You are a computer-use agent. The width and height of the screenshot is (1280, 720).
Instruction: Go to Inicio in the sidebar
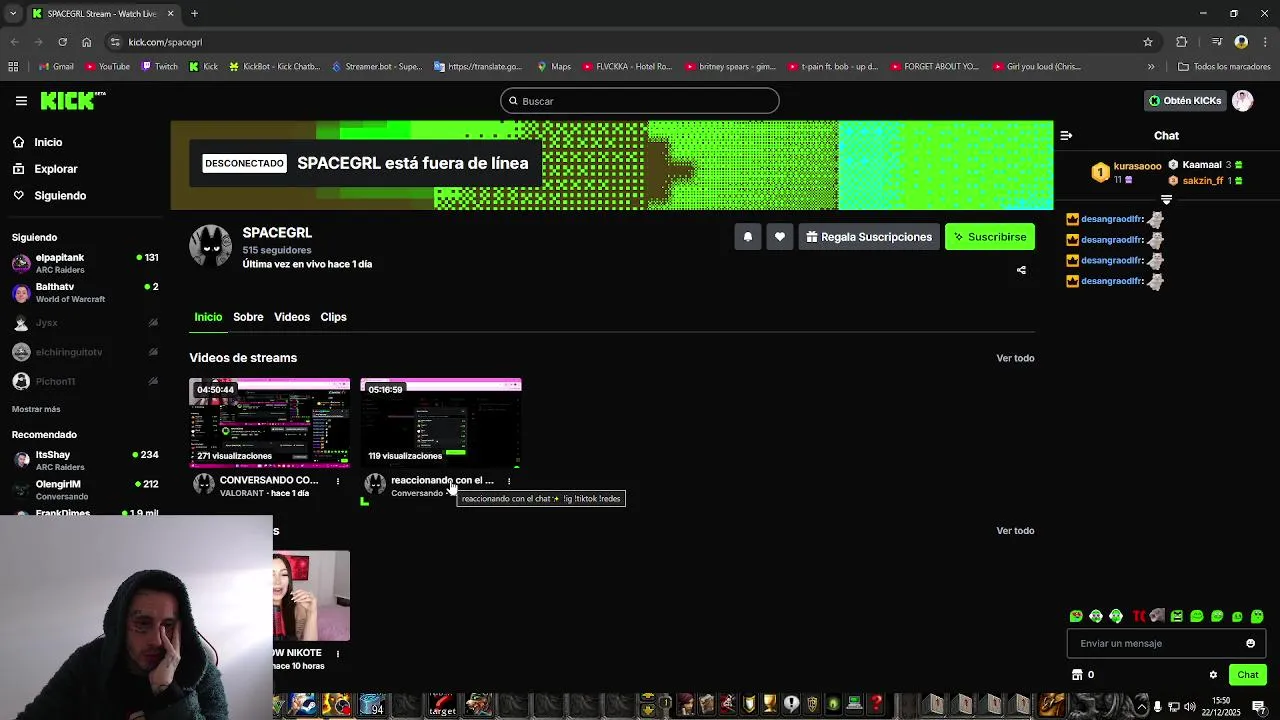pos(37,142)
